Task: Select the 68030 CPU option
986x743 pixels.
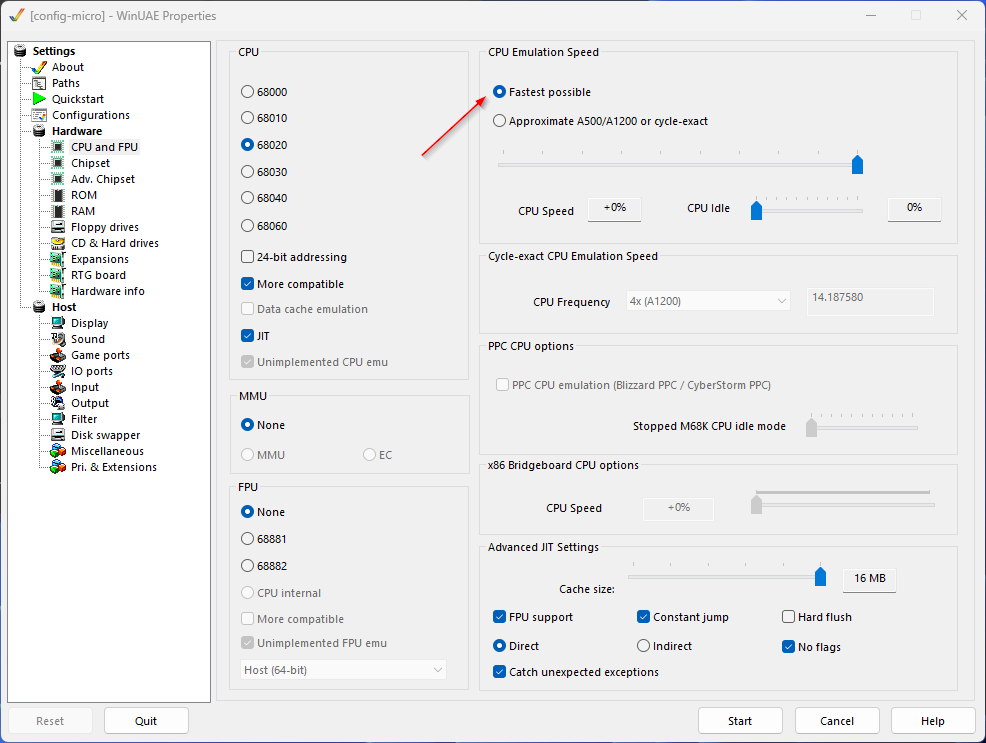Action: point(248,172)
